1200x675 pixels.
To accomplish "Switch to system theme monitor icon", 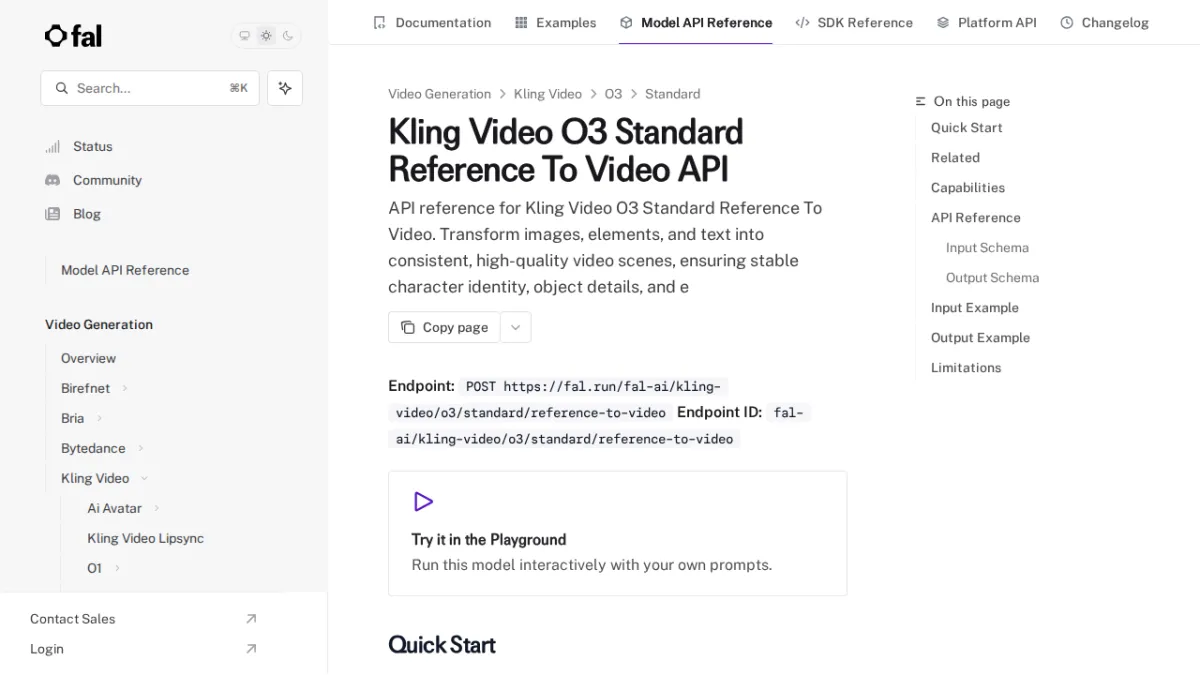I will pos(244,36).
